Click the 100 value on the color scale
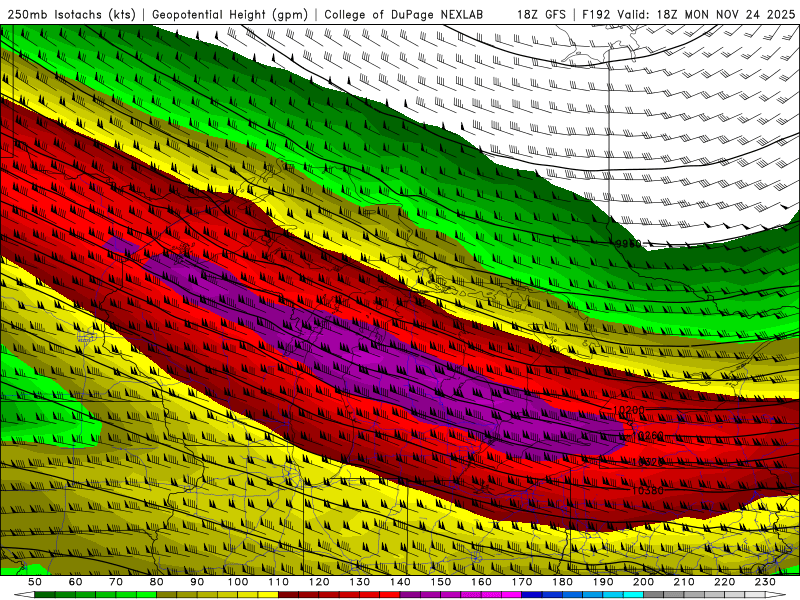This screenshot has width=800, height=600. point(238,582)
